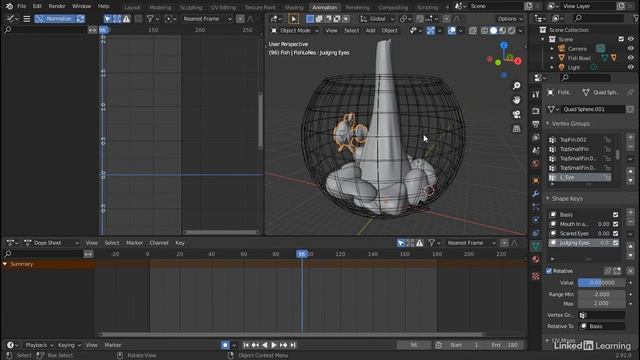This screenshot has width=640, height=360.
Task: Open the Texture properties checker tab
Action: pos(536,276)
